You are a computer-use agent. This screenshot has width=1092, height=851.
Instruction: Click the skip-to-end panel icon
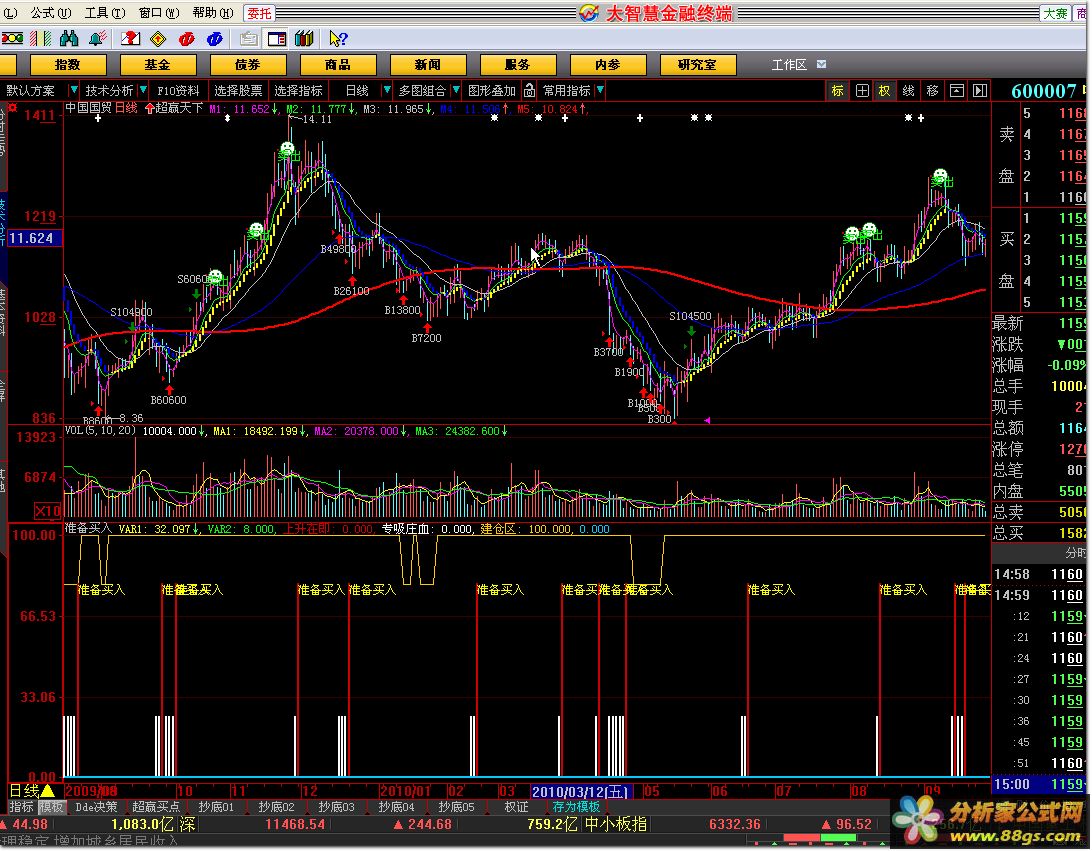tap(980, 91)
